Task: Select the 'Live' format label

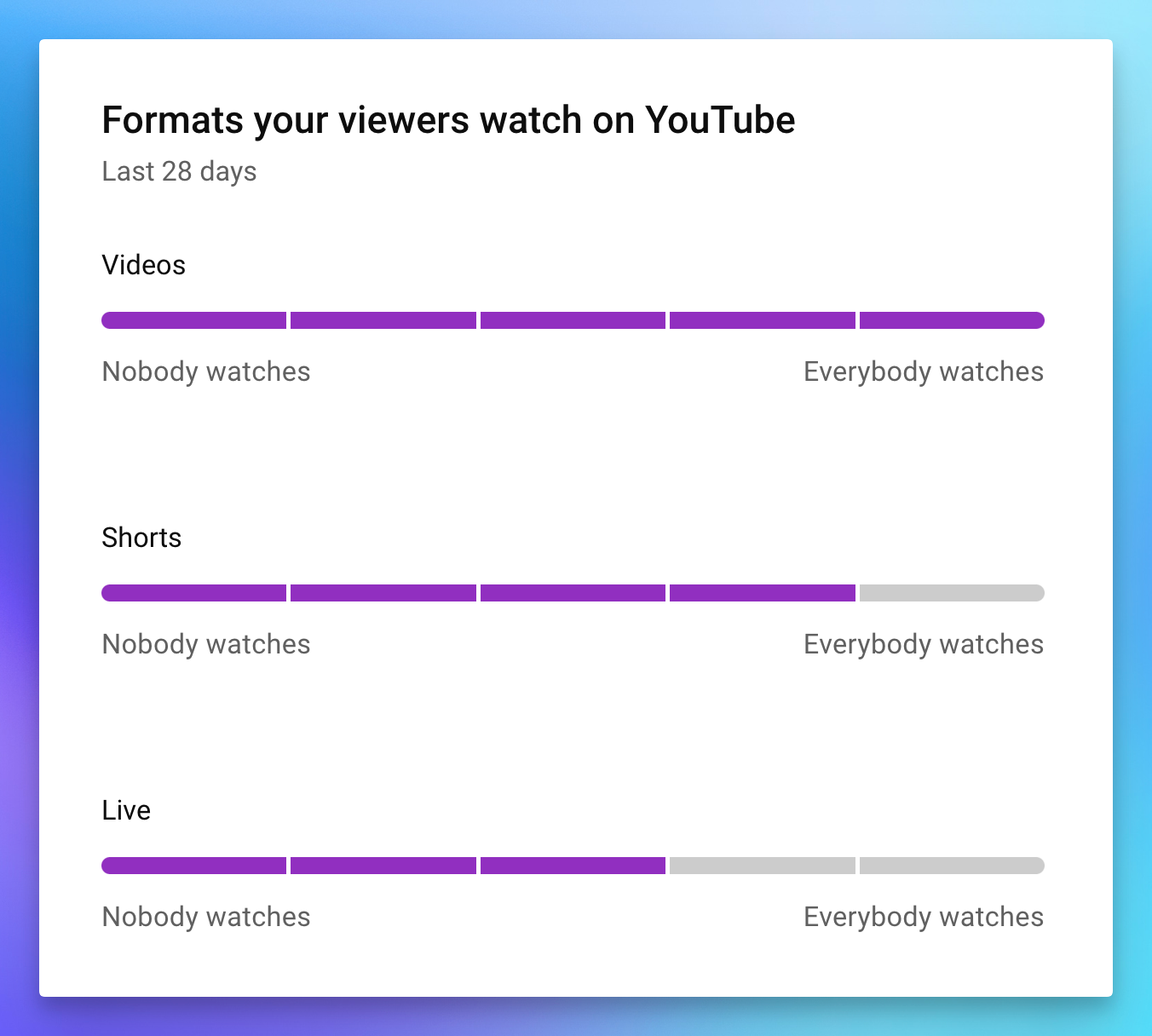Action: 126,810
